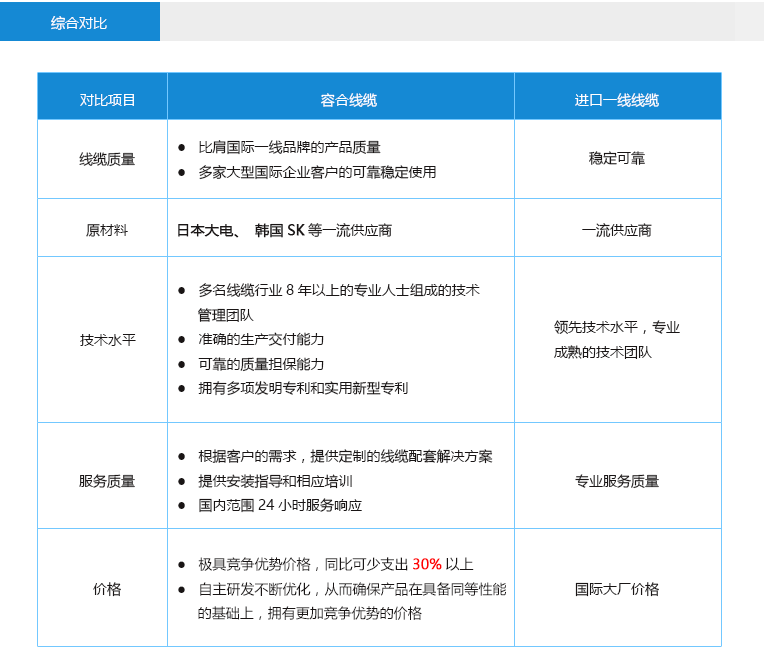Click the 日本大电 bold text
This screenshot has height=667, width=764.
[x=205, y=230]
